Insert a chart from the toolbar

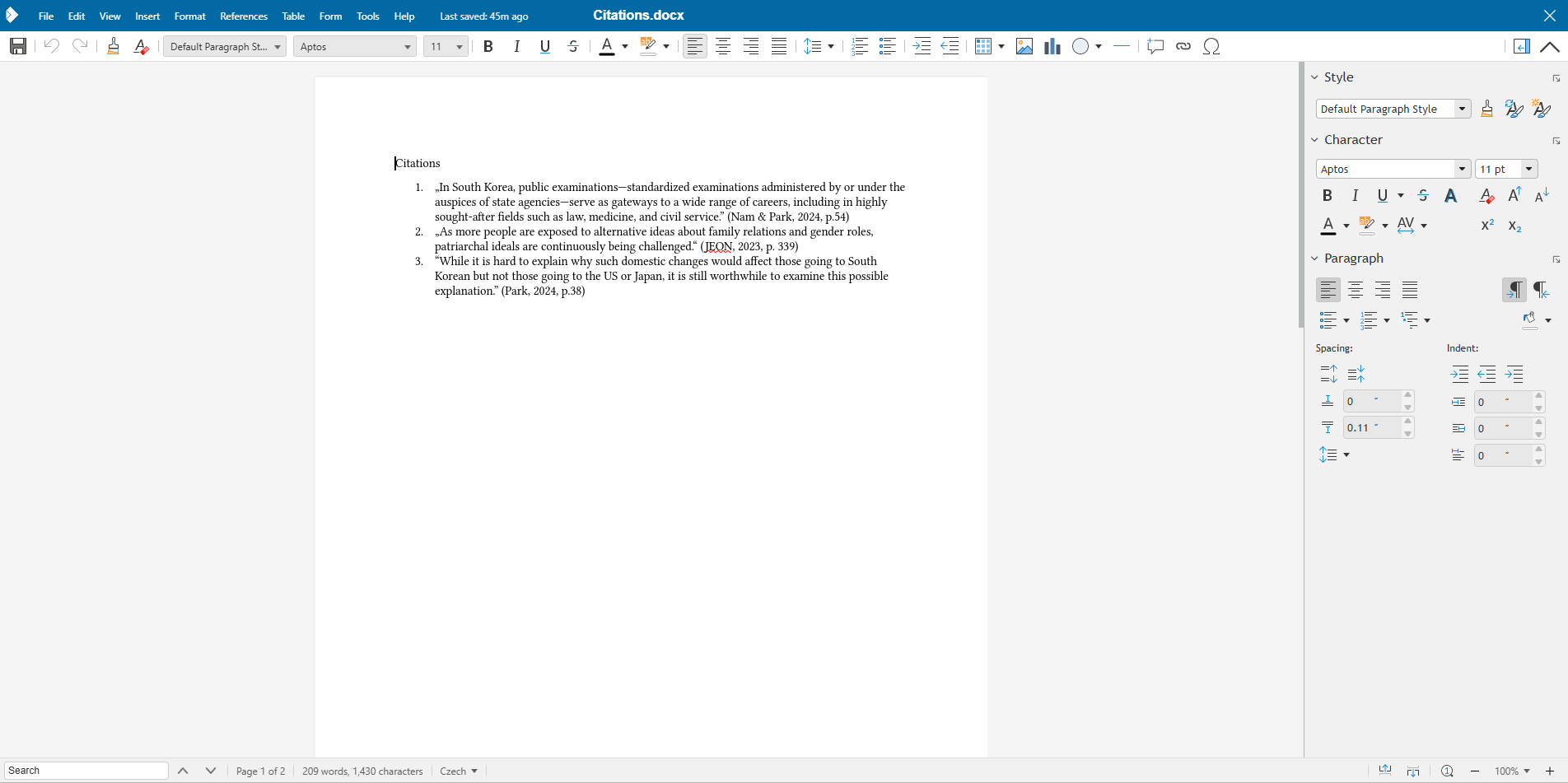tap(1052, 46)
